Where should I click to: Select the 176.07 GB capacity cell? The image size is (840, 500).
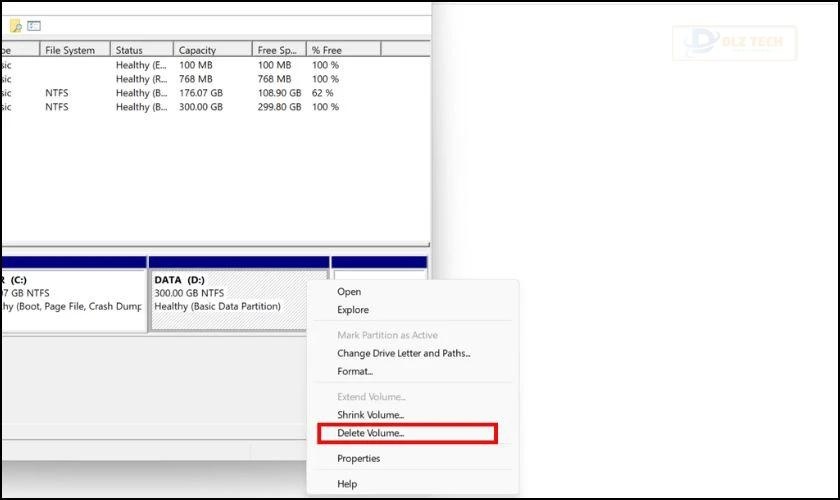pyautogui.click(x=201, y=93)
